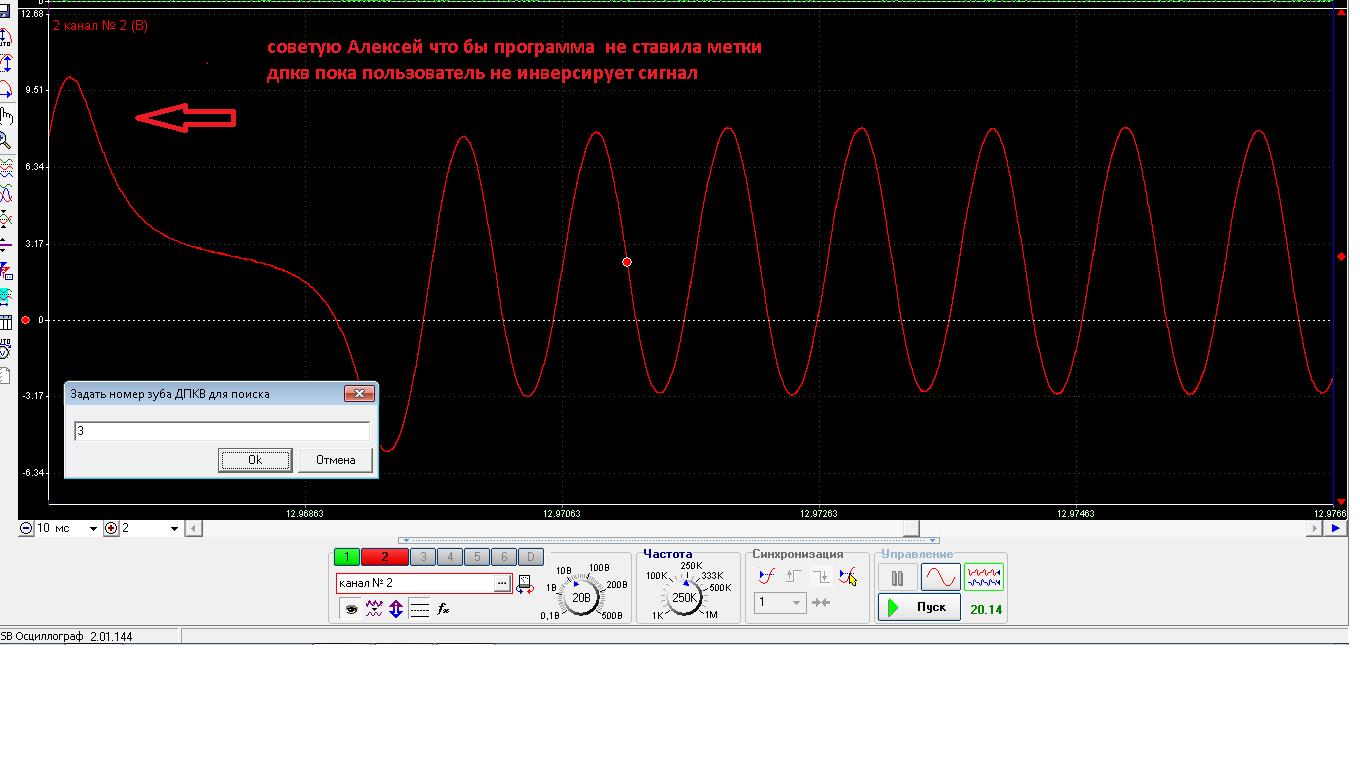This screenshot has height=768, width=1360.
Task: Open the zoom factor 2 dropdown
Action: click(x=175, y=528)
